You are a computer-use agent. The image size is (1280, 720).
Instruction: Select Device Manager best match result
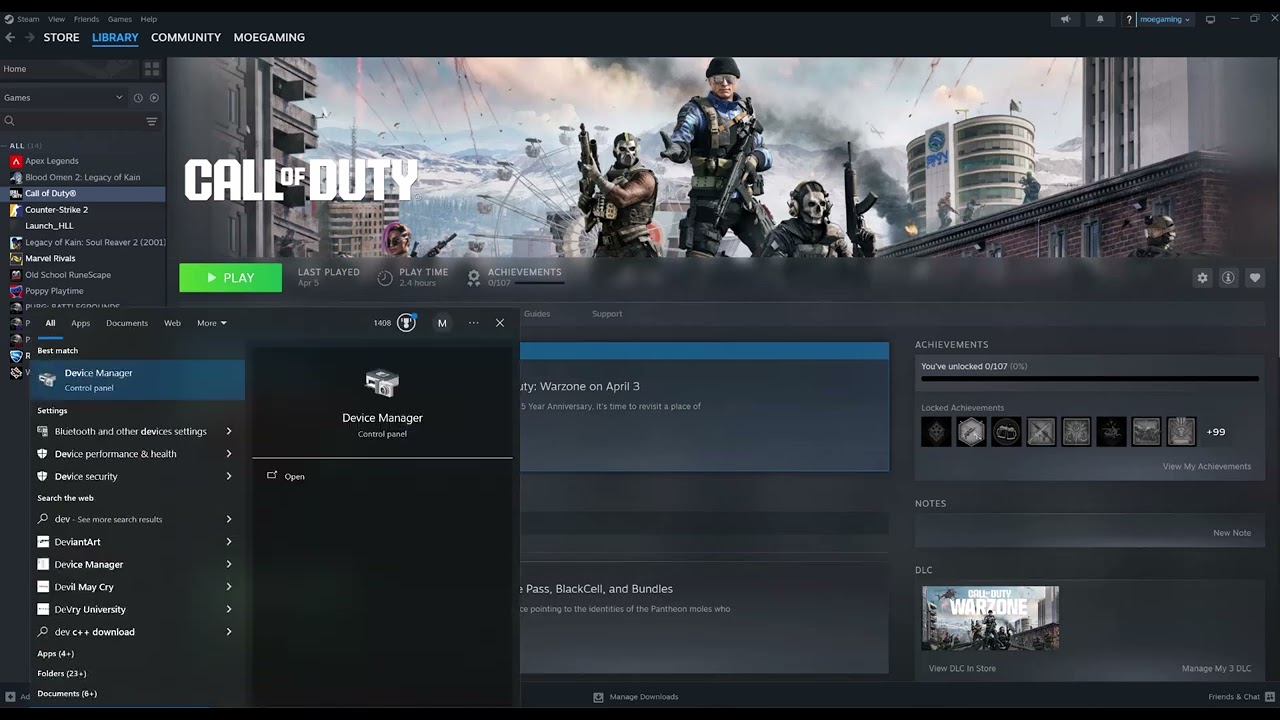137,380
